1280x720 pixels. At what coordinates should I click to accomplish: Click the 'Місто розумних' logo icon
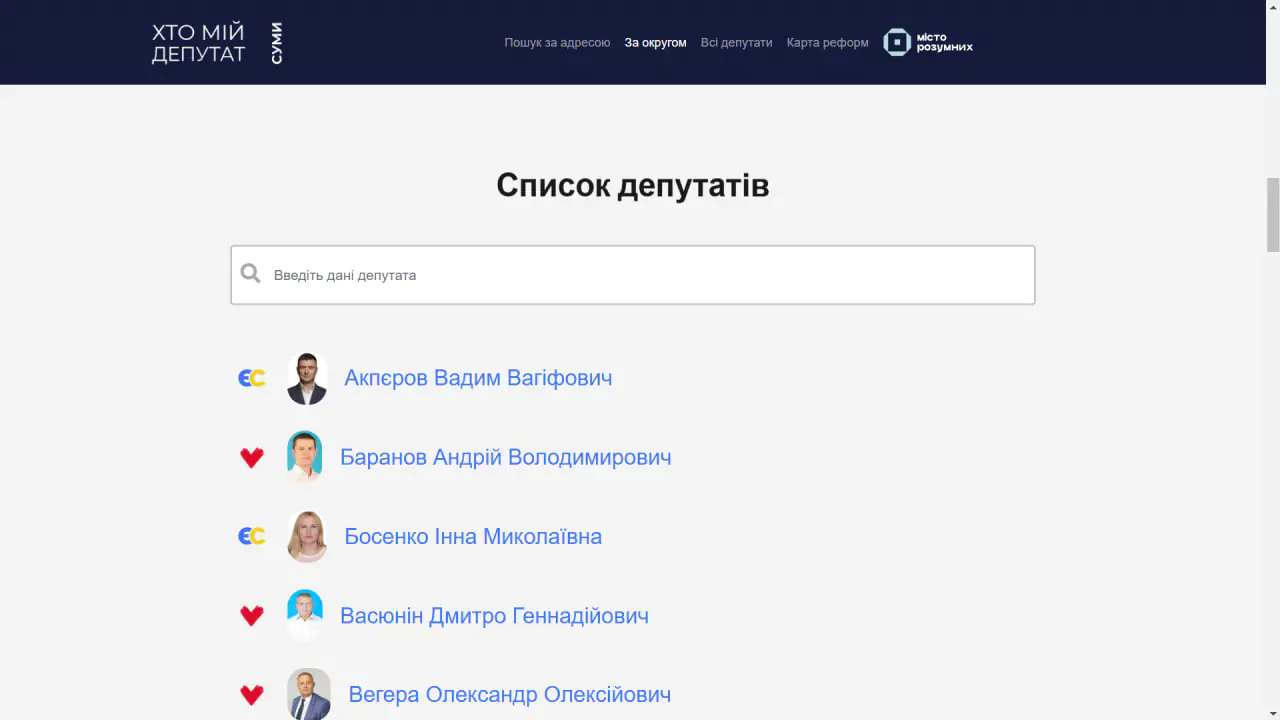click(x=896, y=42)
